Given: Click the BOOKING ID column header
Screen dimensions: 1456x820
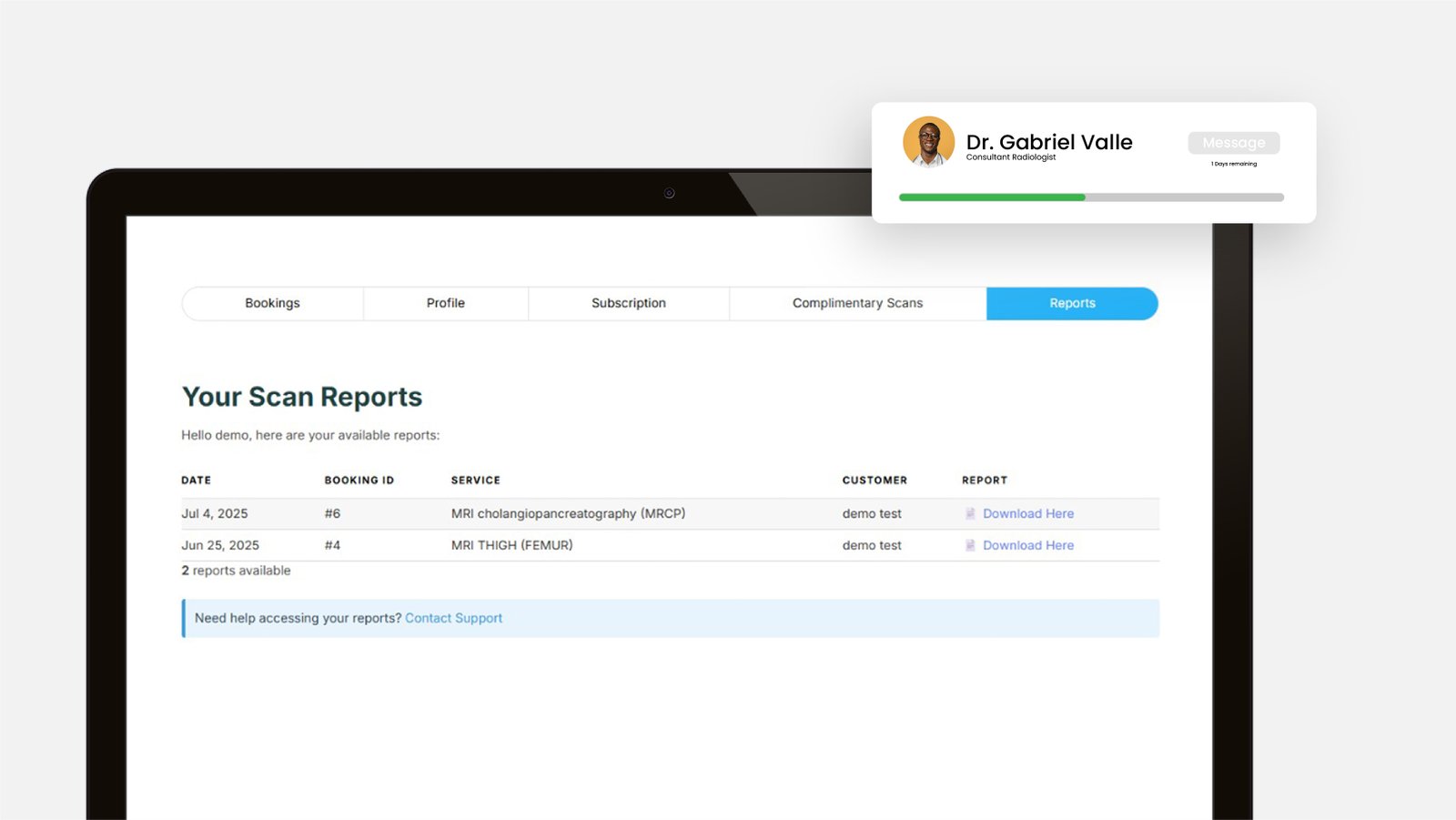Looking at the screenshot, I should 359,481.
